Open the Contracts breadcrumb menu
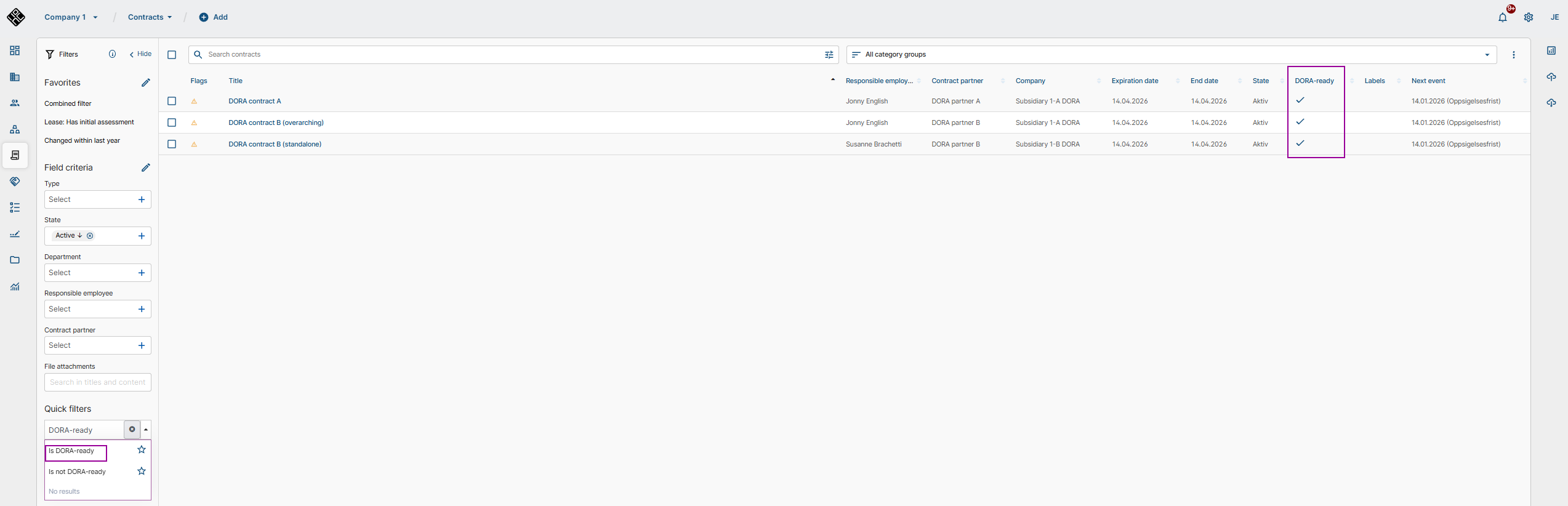 tap(150, 17)
